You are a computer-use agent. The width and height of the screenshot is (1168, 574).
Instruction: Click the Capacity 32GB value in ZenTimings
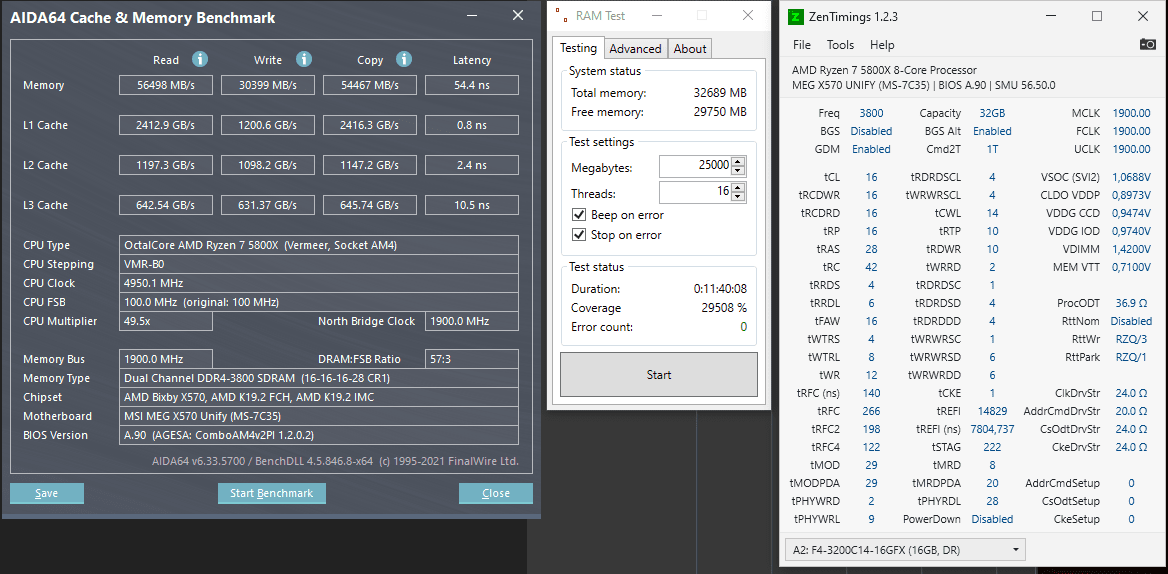[x=991, y=113]
